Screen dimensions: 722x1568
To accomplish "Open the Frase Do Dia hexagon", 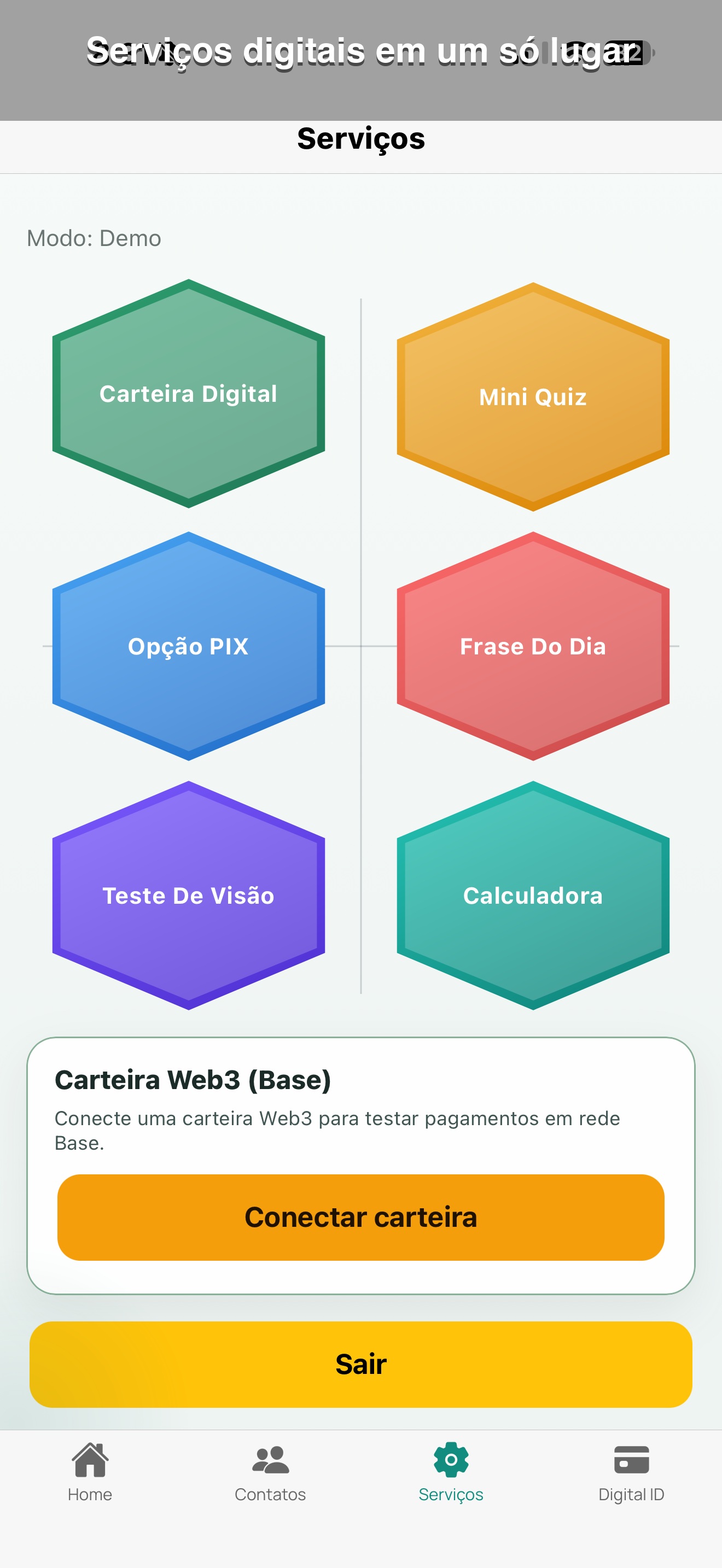I will [532, 646].
